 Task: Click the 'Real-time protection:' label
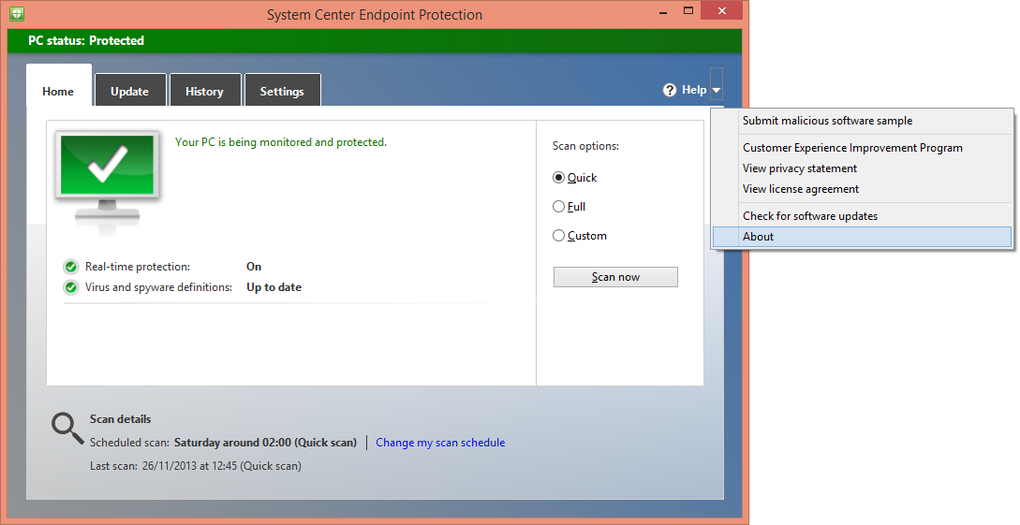pos(138,267)
